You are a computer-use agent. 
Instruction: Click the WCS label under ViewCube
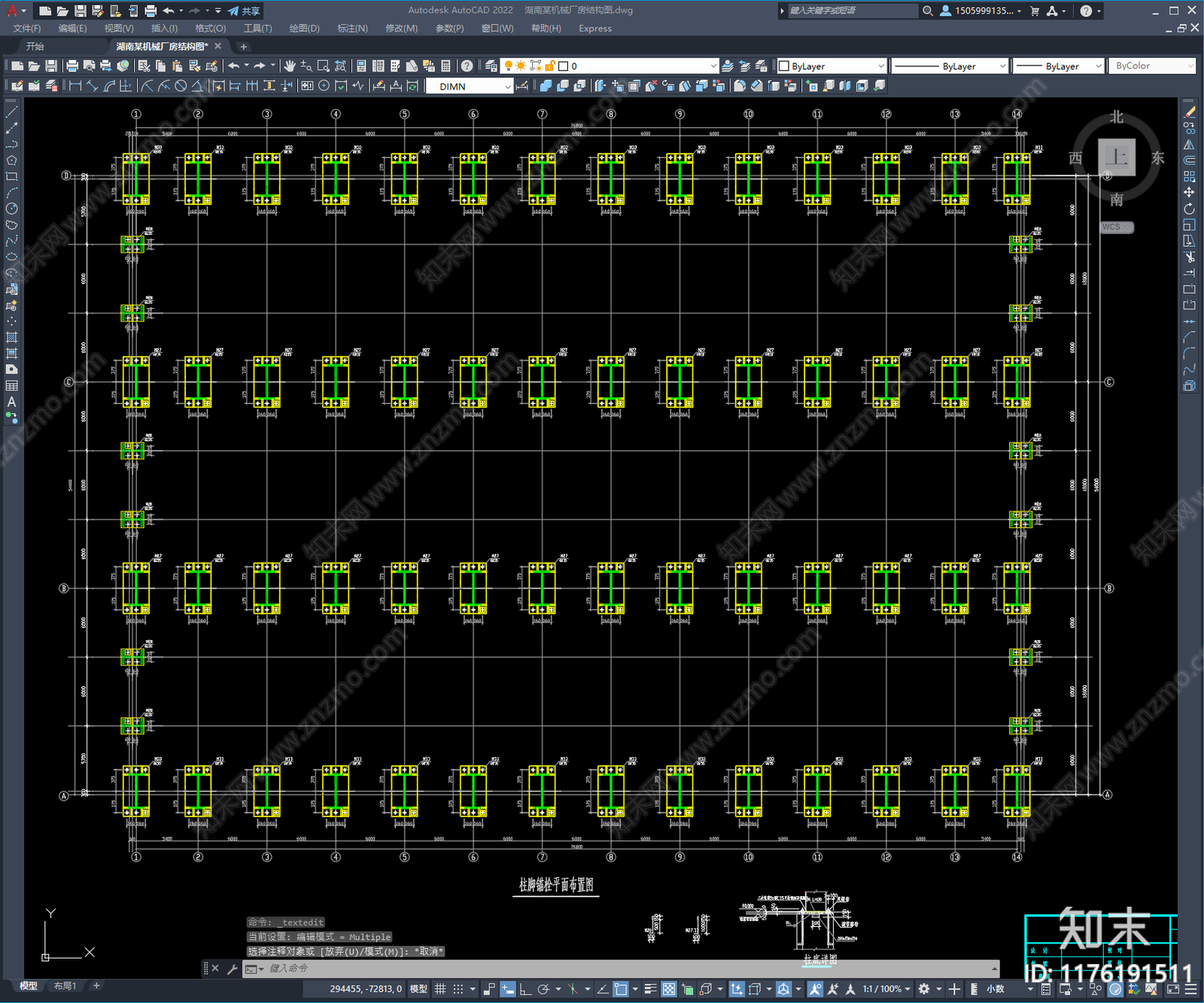click(x=1116, y=226)
